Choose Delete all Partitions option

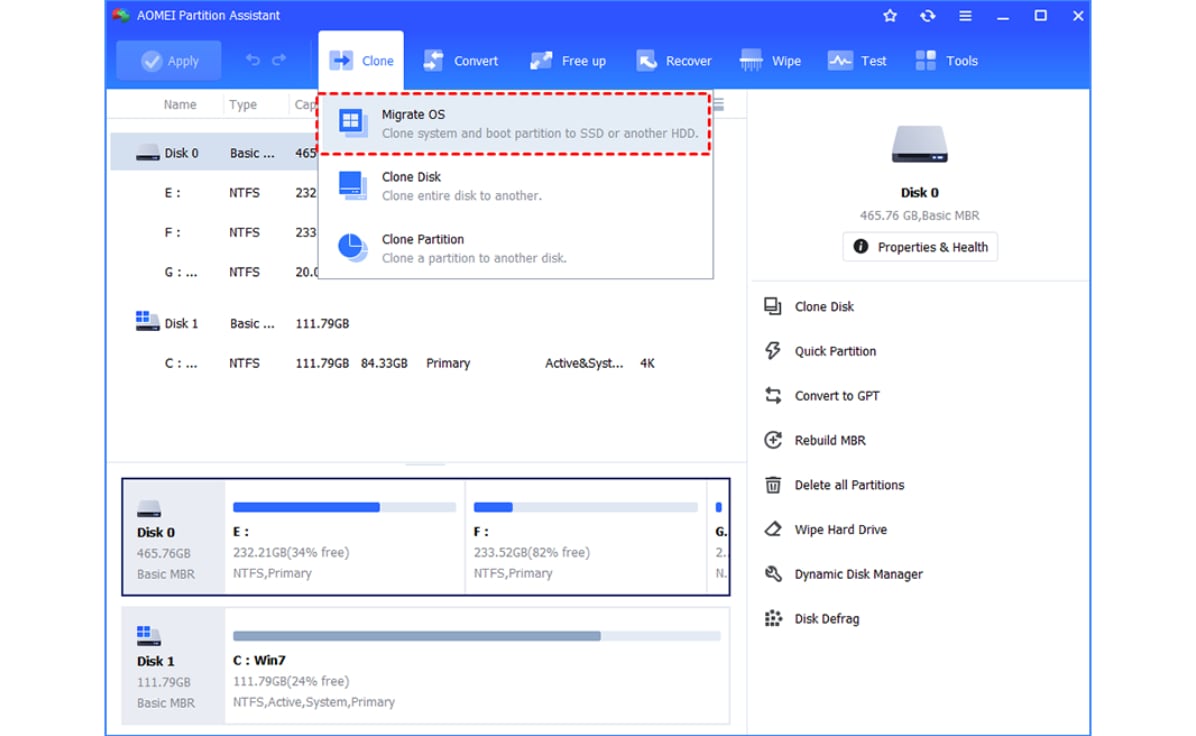tap(849, 485)
